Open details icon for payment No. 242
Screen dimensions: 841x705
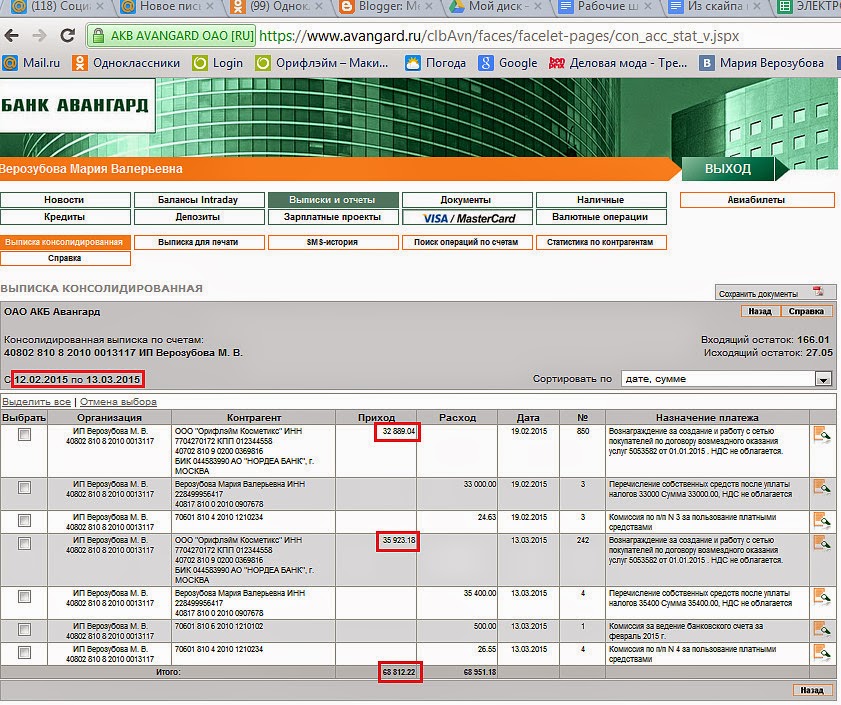pyautogui.click(x=822, y=544)
